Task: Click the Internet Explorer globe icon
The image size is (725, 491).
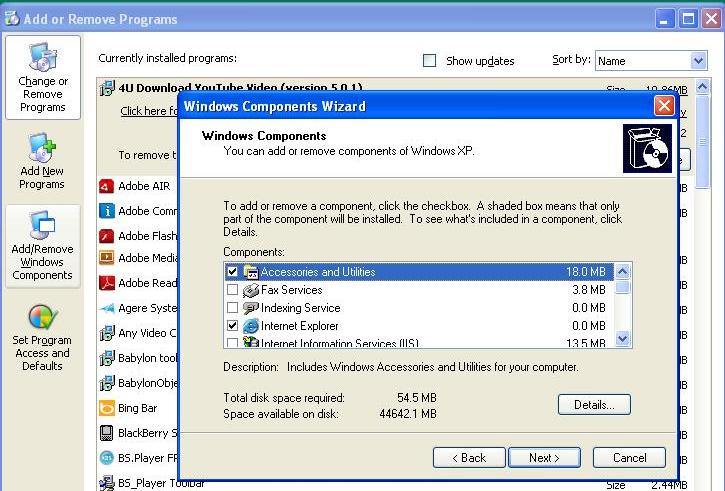Action: pyautogui.click(x=251, y=326)
